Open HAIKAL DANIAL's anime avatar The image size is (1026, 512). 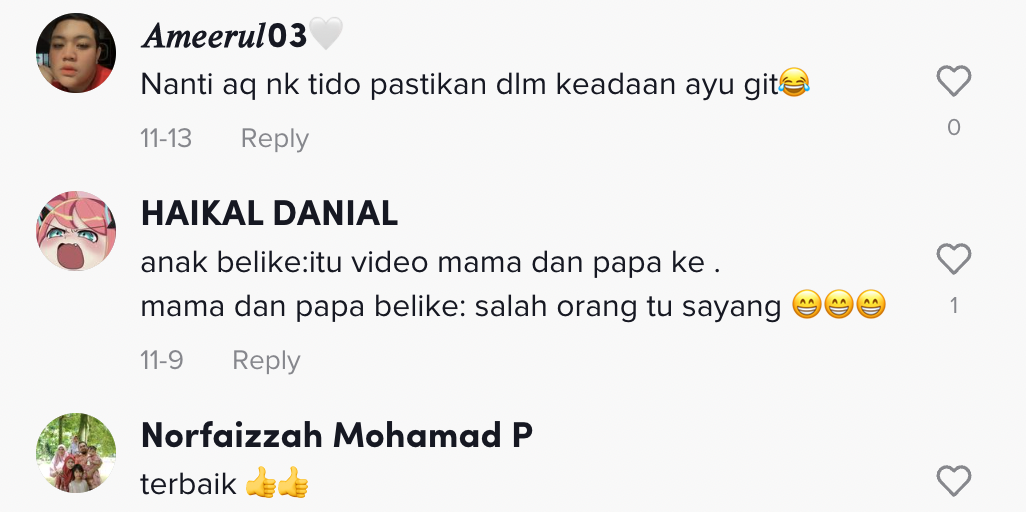[76, 231]
